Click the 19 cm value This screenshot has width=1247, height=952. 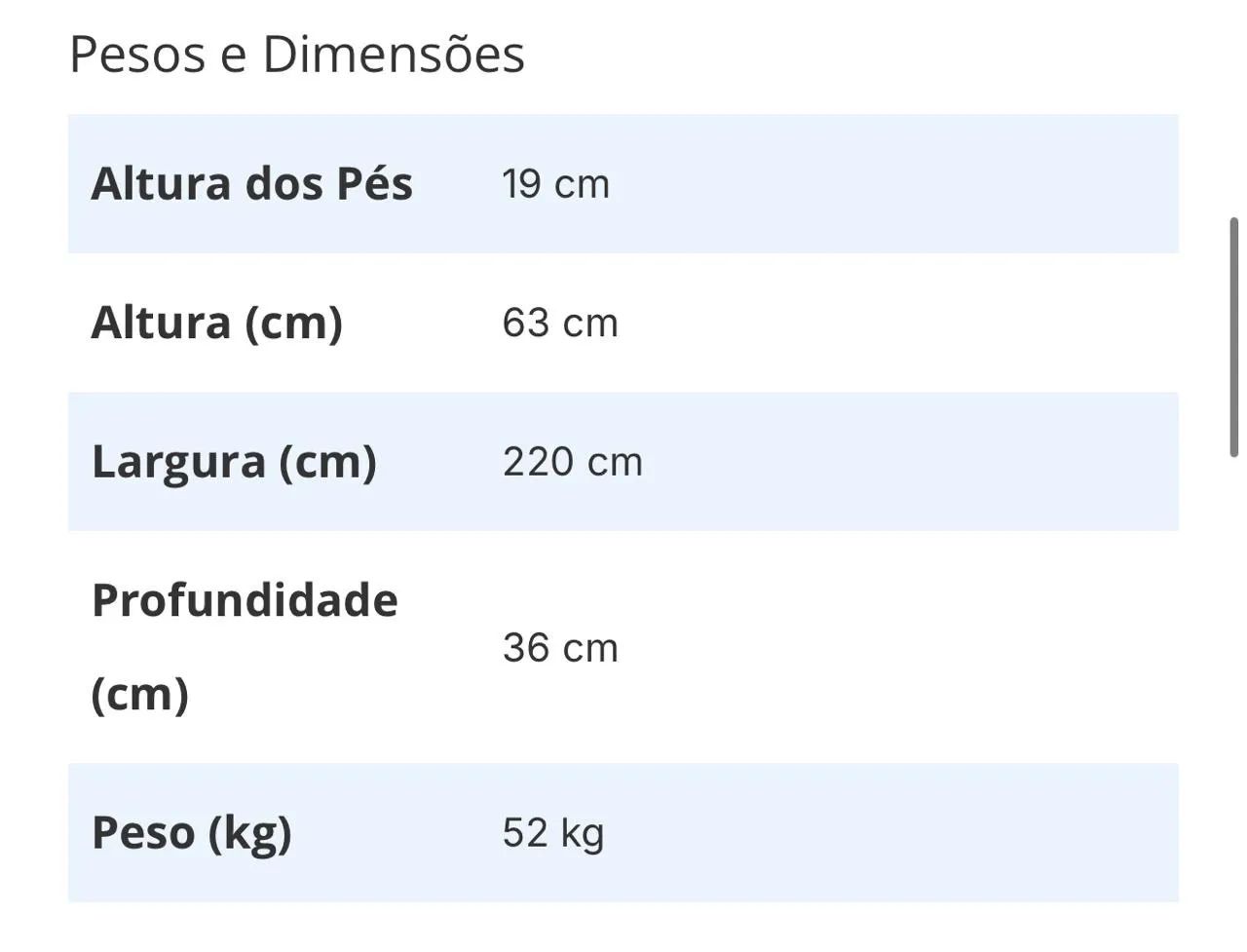pyautogui.click(x=555, y=184)
